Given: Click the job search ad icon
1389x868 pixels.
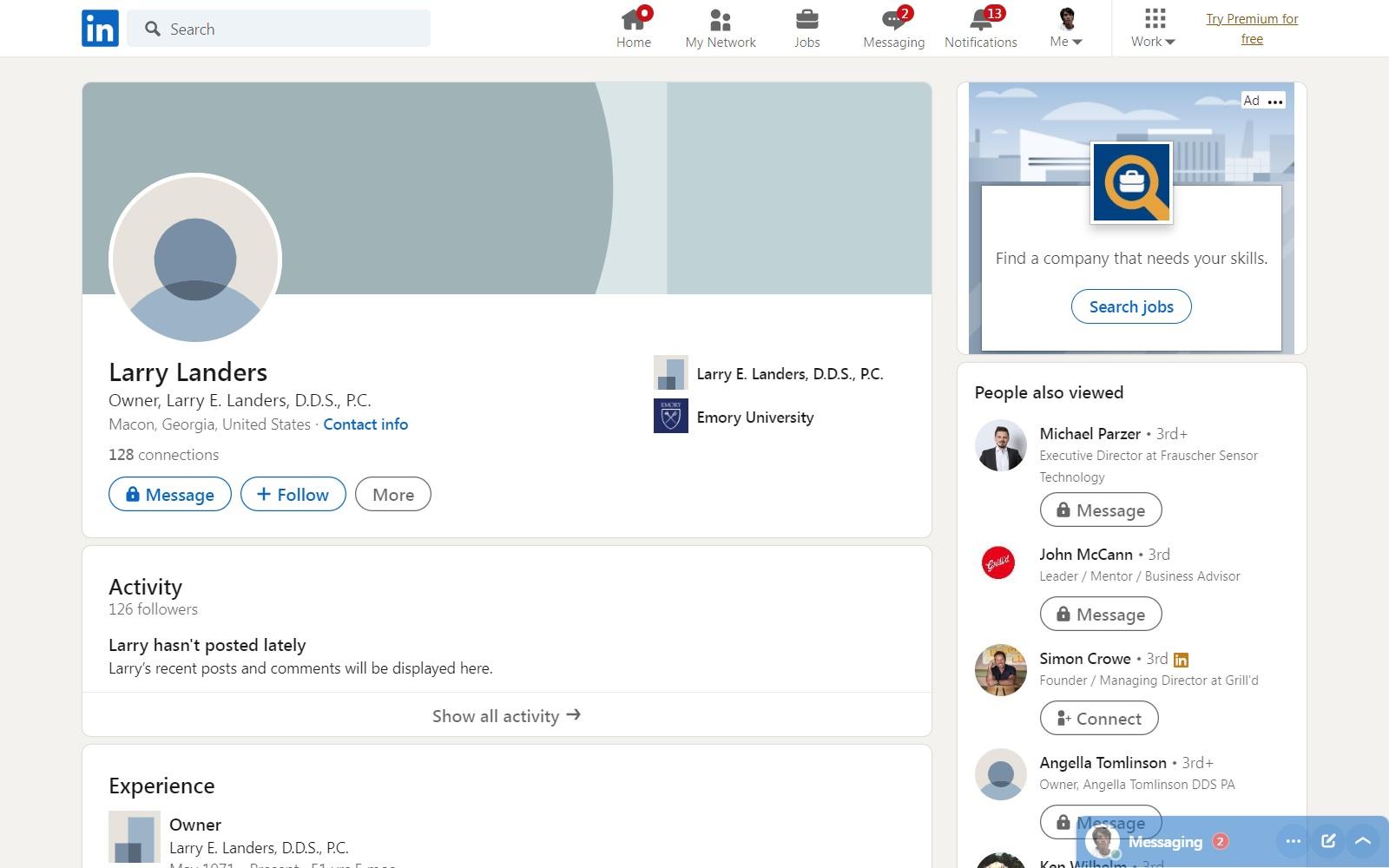Looking at the screenshot, I should tap(1131, 183).
